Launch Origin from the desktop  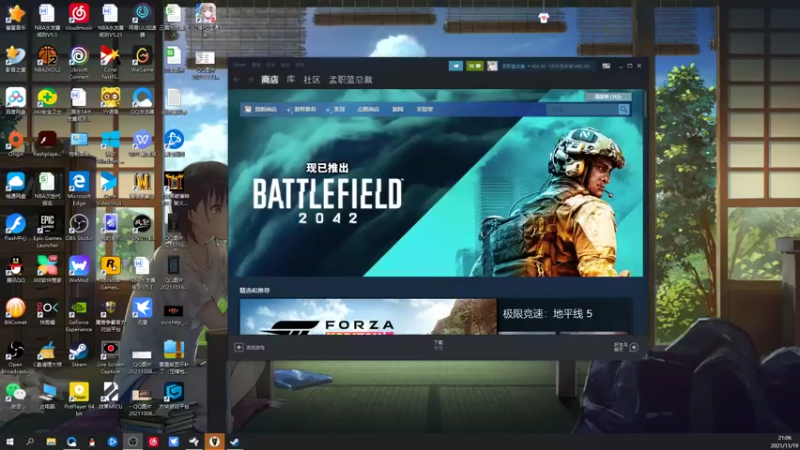click(x=15, y=143)
